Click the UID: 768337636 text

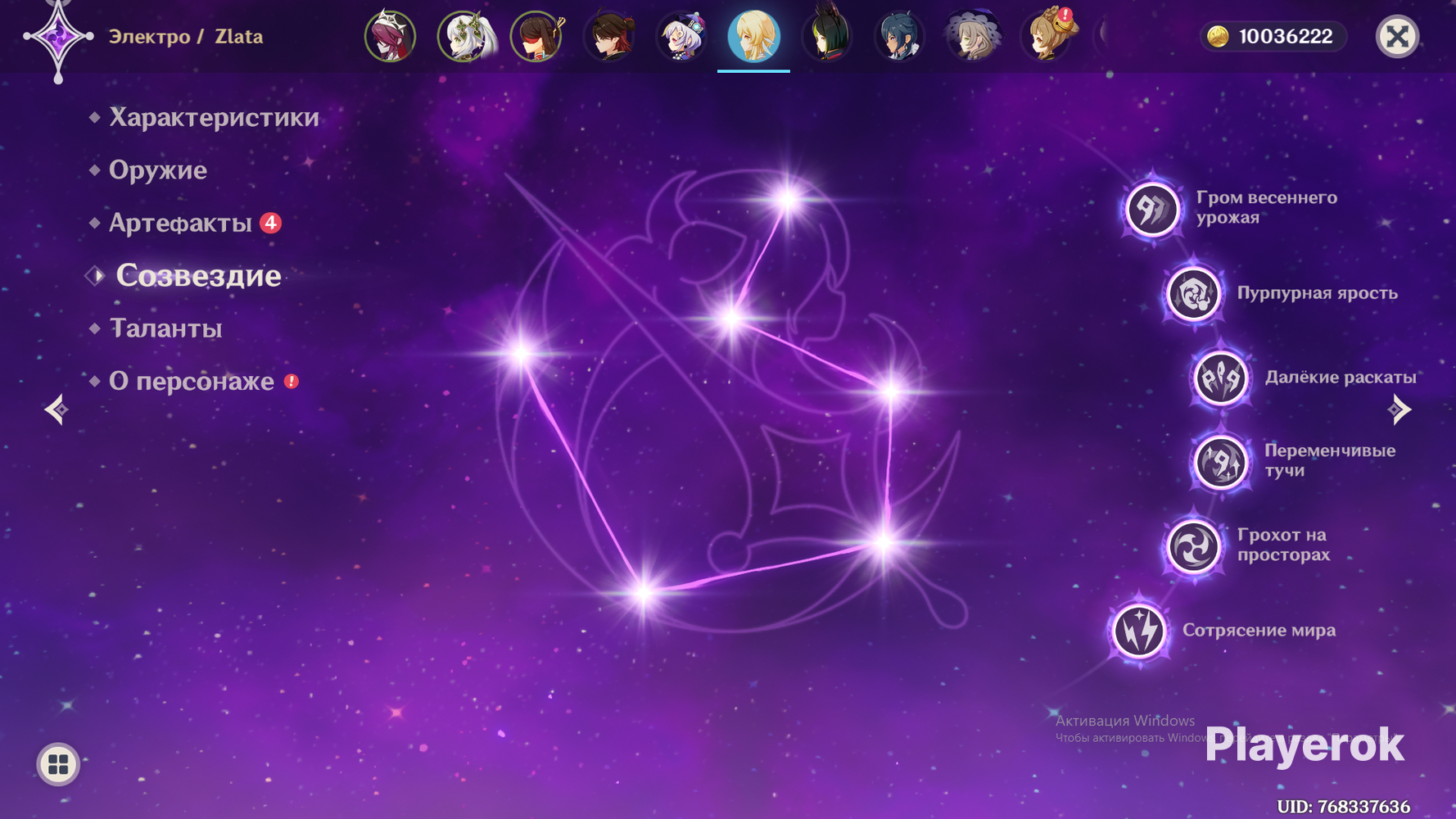[1343, 807]
